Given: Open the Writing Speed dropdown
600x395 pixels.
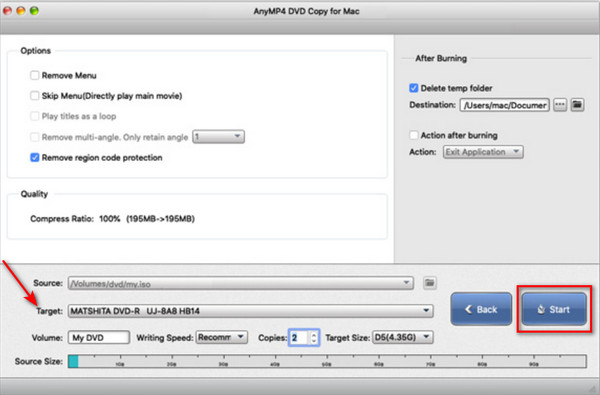Looking at the screenshot, I should tap(222, 337).
